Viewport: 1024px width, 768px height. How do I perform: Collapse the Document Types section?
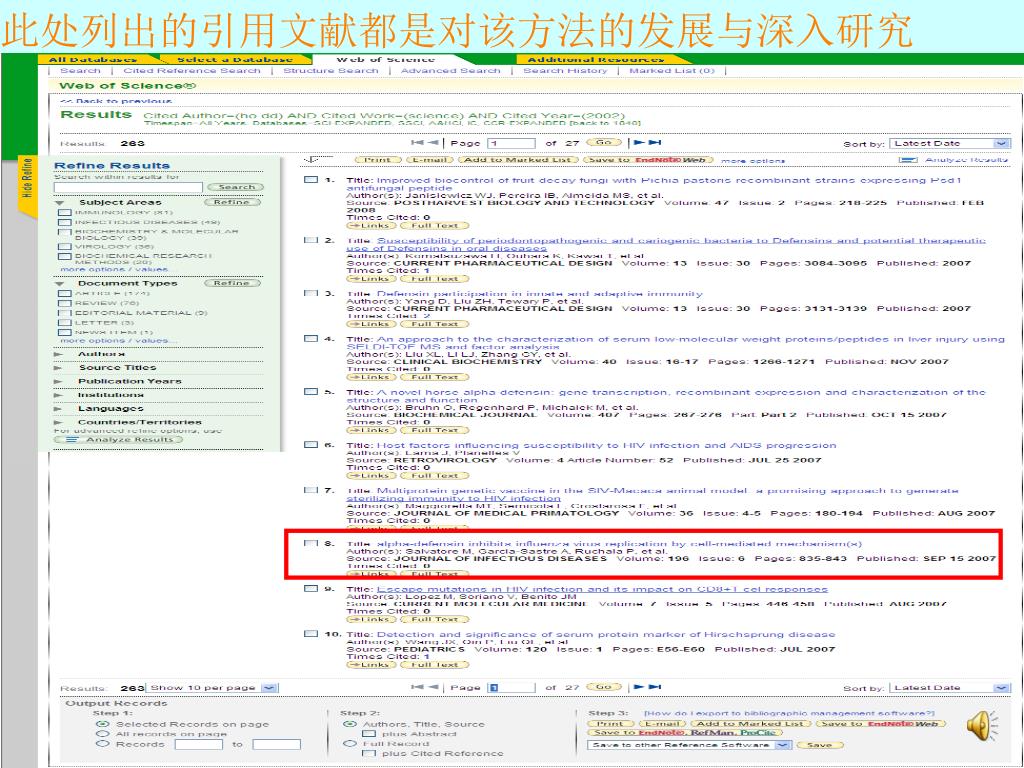pos(61,284)
